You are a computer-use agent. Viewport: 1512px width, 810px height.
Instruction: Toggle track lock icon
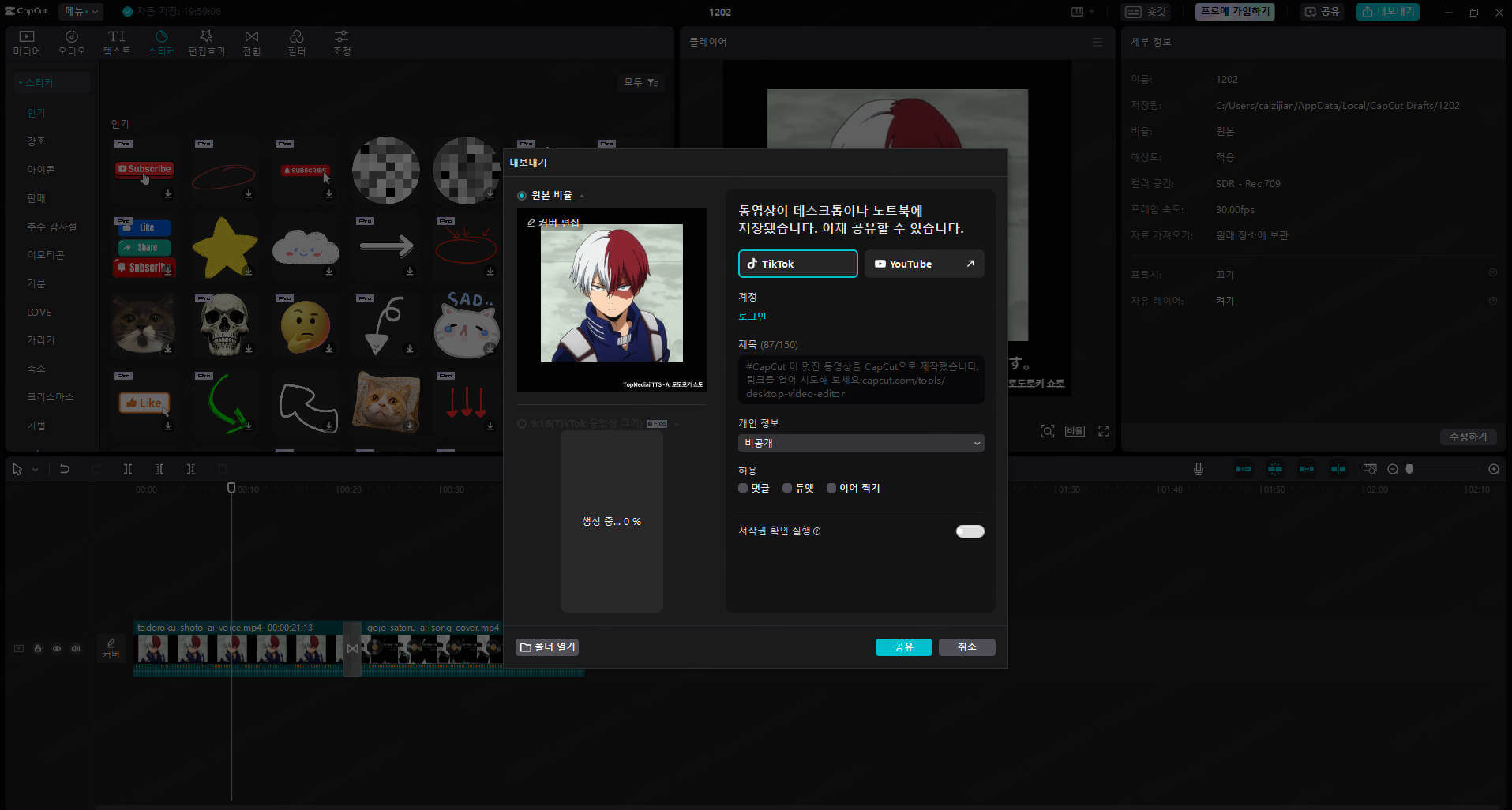(x=38, y=648)
